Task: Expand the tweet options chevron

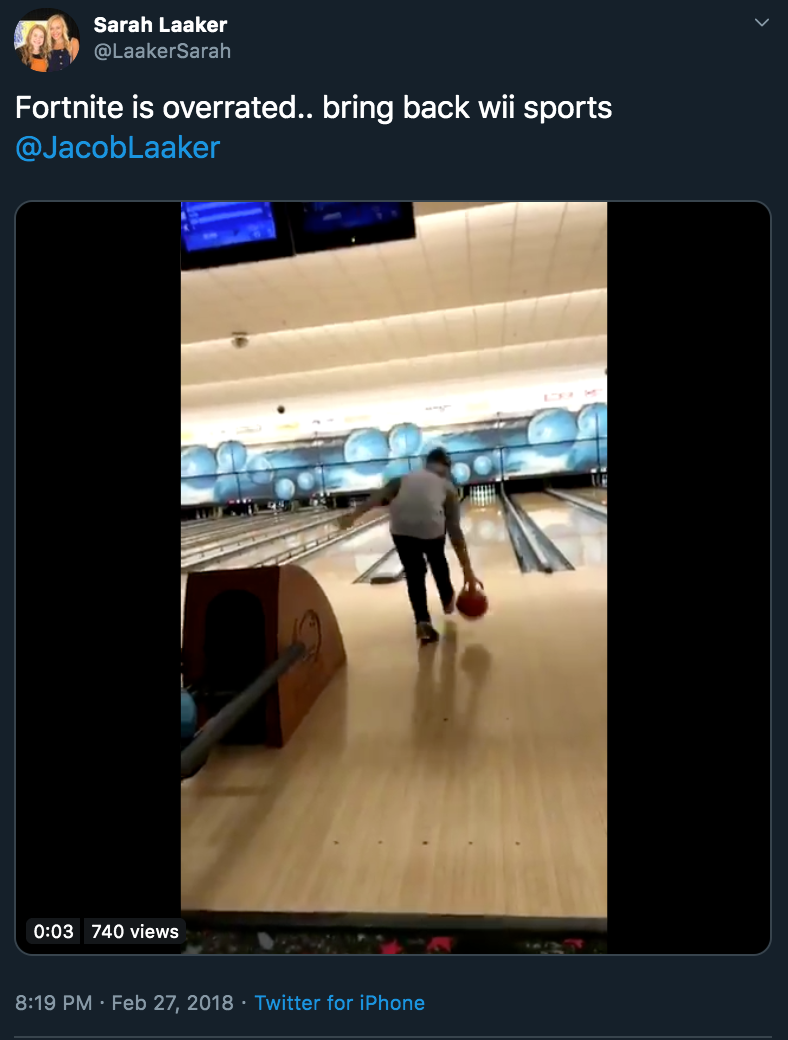Action: click(762, 23)
